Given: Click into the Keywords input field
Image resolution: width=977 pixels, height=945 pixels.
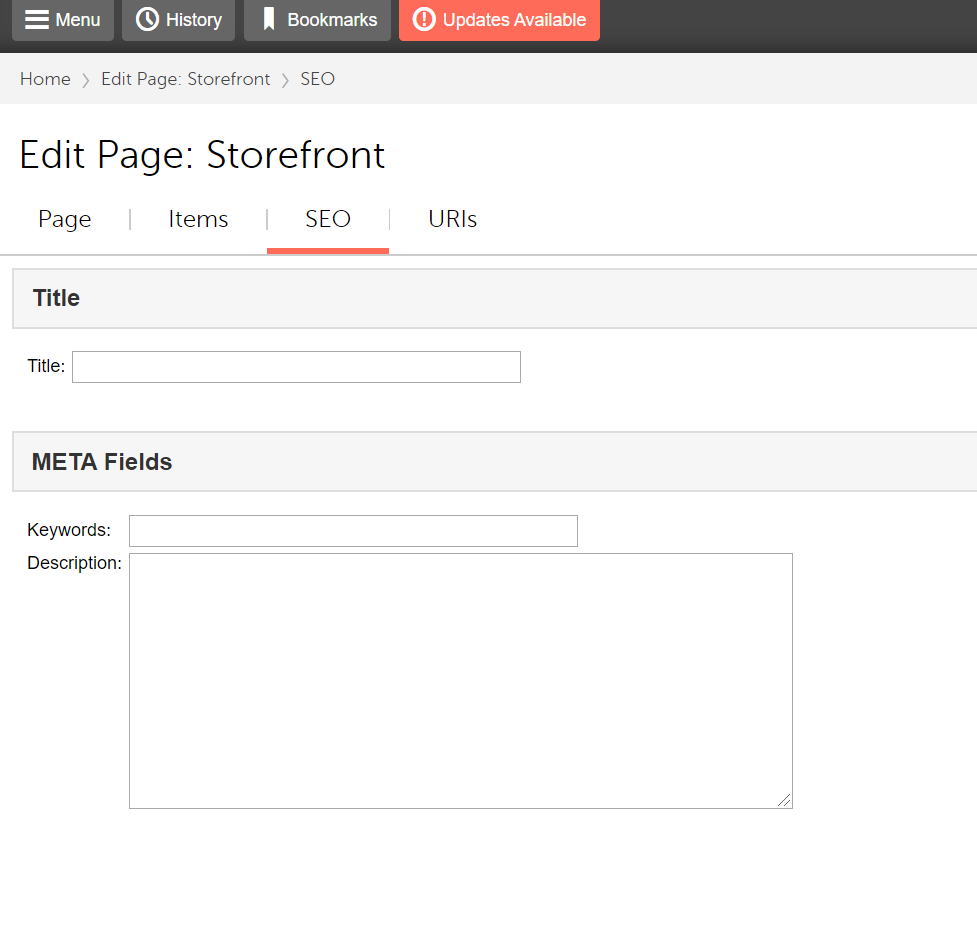Looking at the screenshot, I should [353, 531].
